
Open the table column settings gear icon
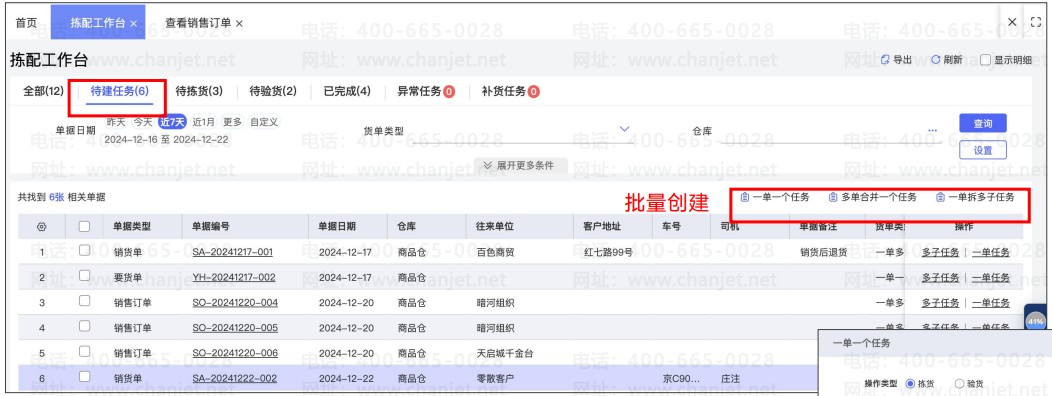(x=41, y=227)
